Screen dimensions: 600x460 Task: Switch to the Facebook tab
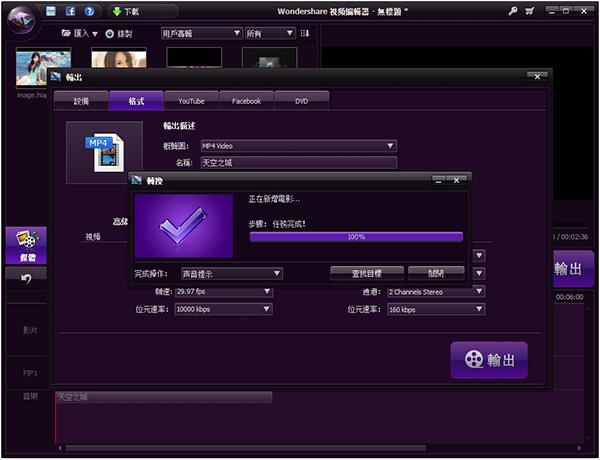(246, 101)
